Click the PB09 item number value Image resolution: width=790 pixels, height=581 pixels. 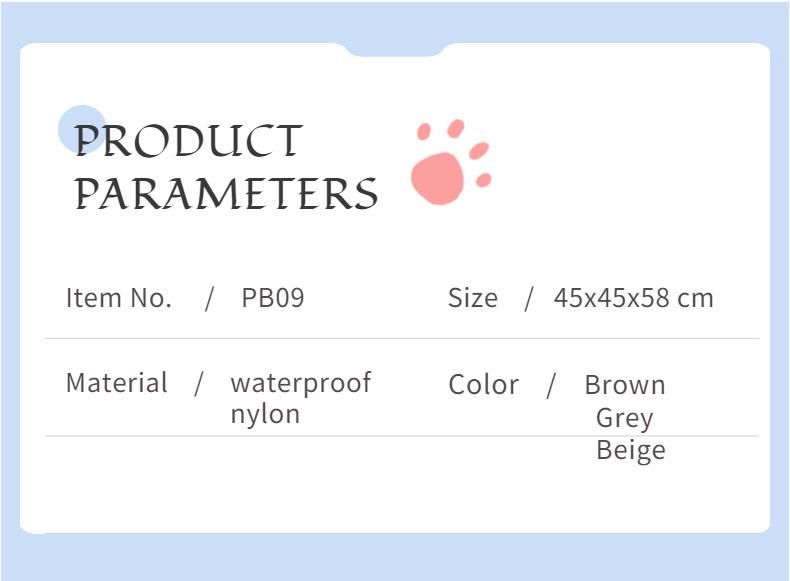coord(273,298)
